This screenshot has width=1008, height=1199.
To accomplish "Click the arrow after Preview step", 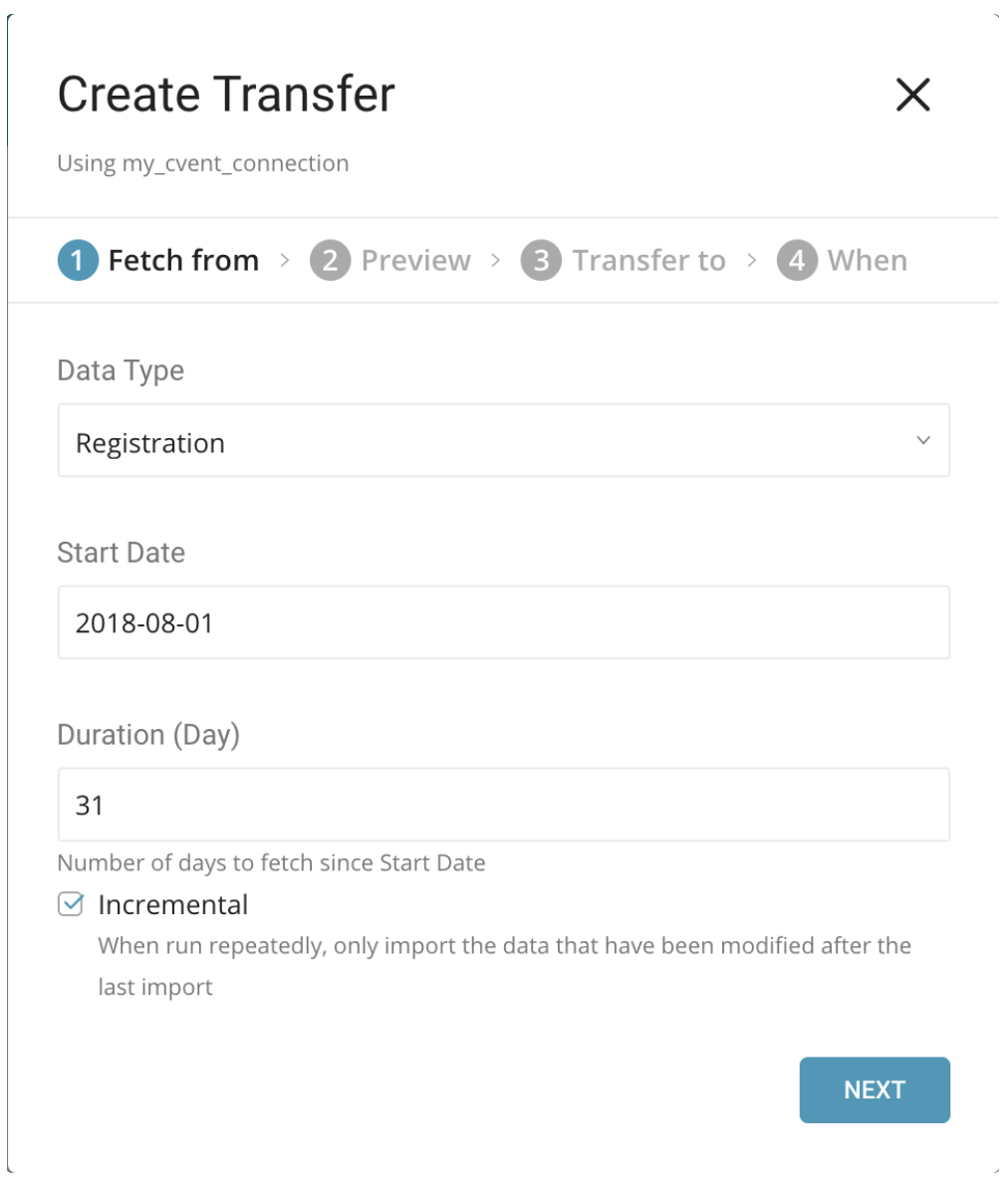I will pos(496,261).
